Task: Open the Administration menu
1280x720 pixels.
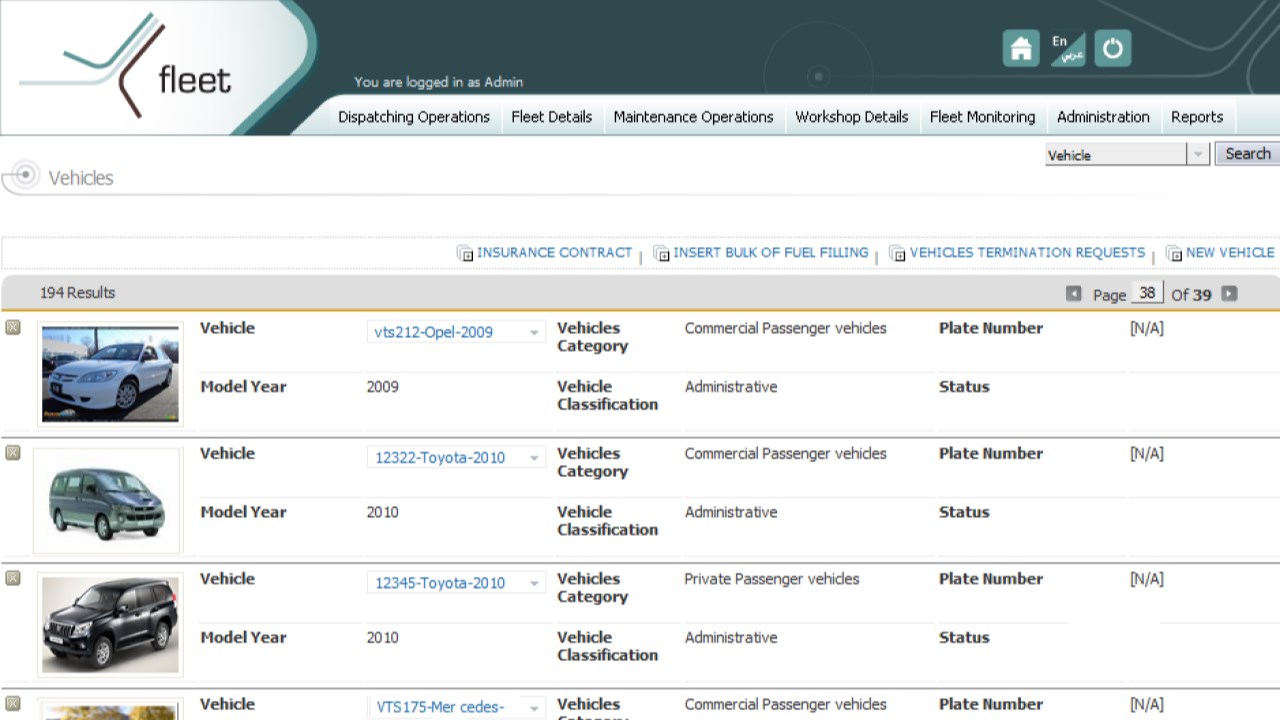Action: click(x=1104, y=117)
